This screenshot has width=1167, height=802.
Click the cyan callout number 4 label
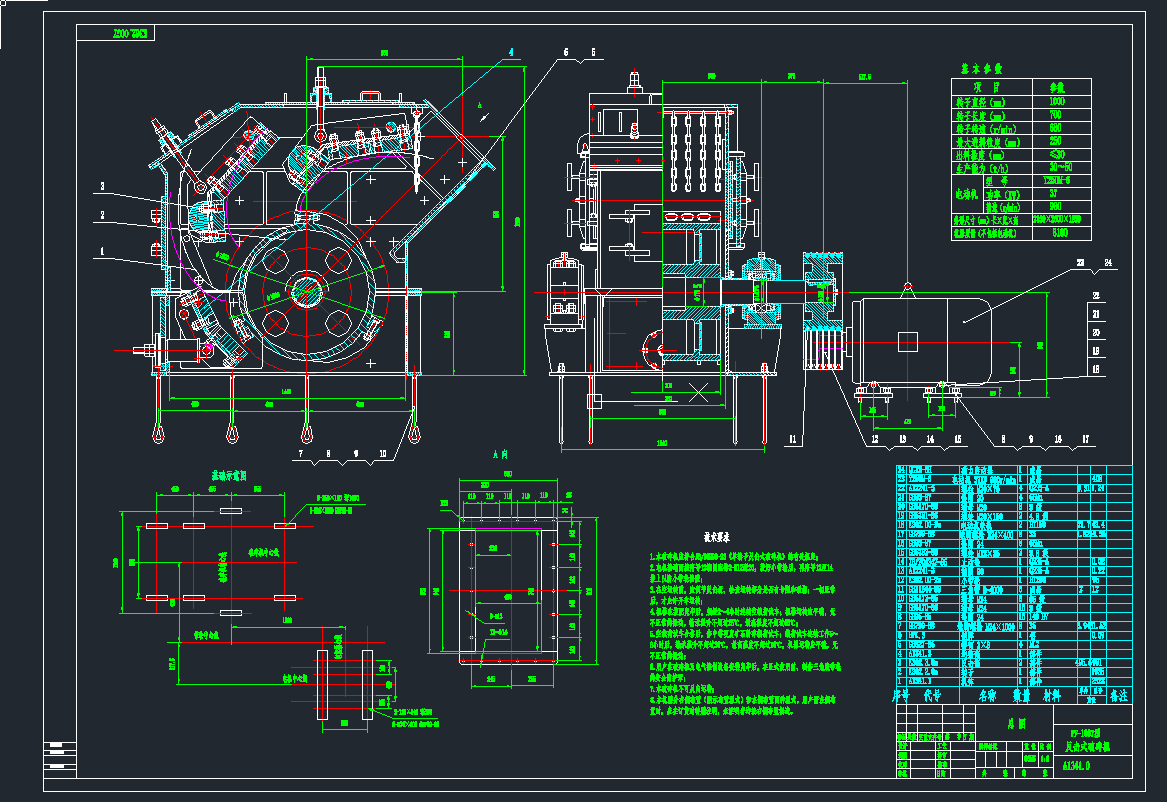click(x=510, y=52)
